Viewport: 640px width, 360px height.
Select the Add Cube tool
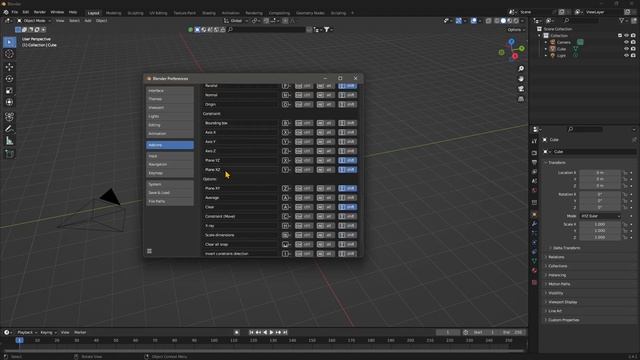[x=9, y=154]
